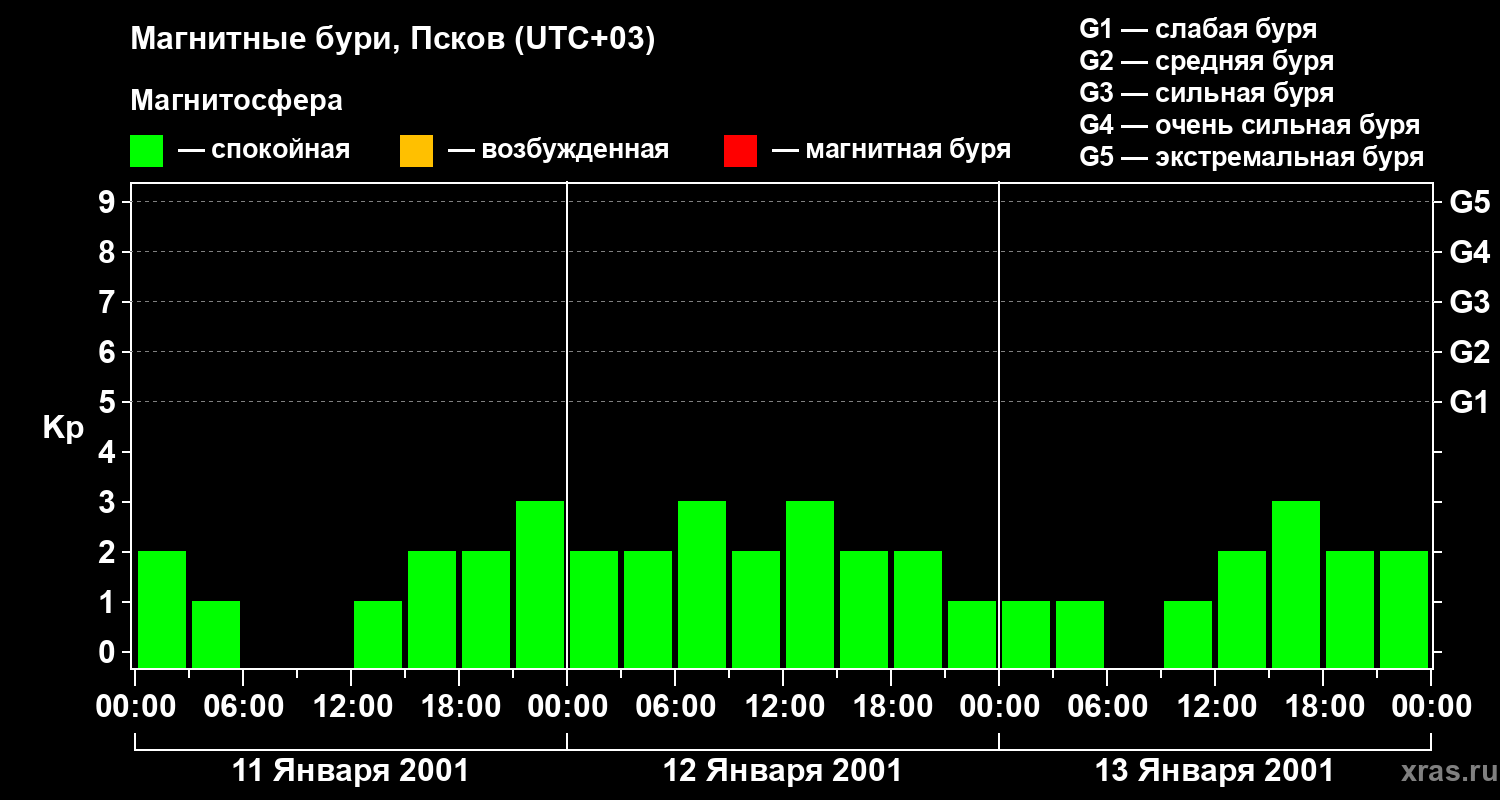Click the '18:00' tick label for 11 January

point(459,707)
